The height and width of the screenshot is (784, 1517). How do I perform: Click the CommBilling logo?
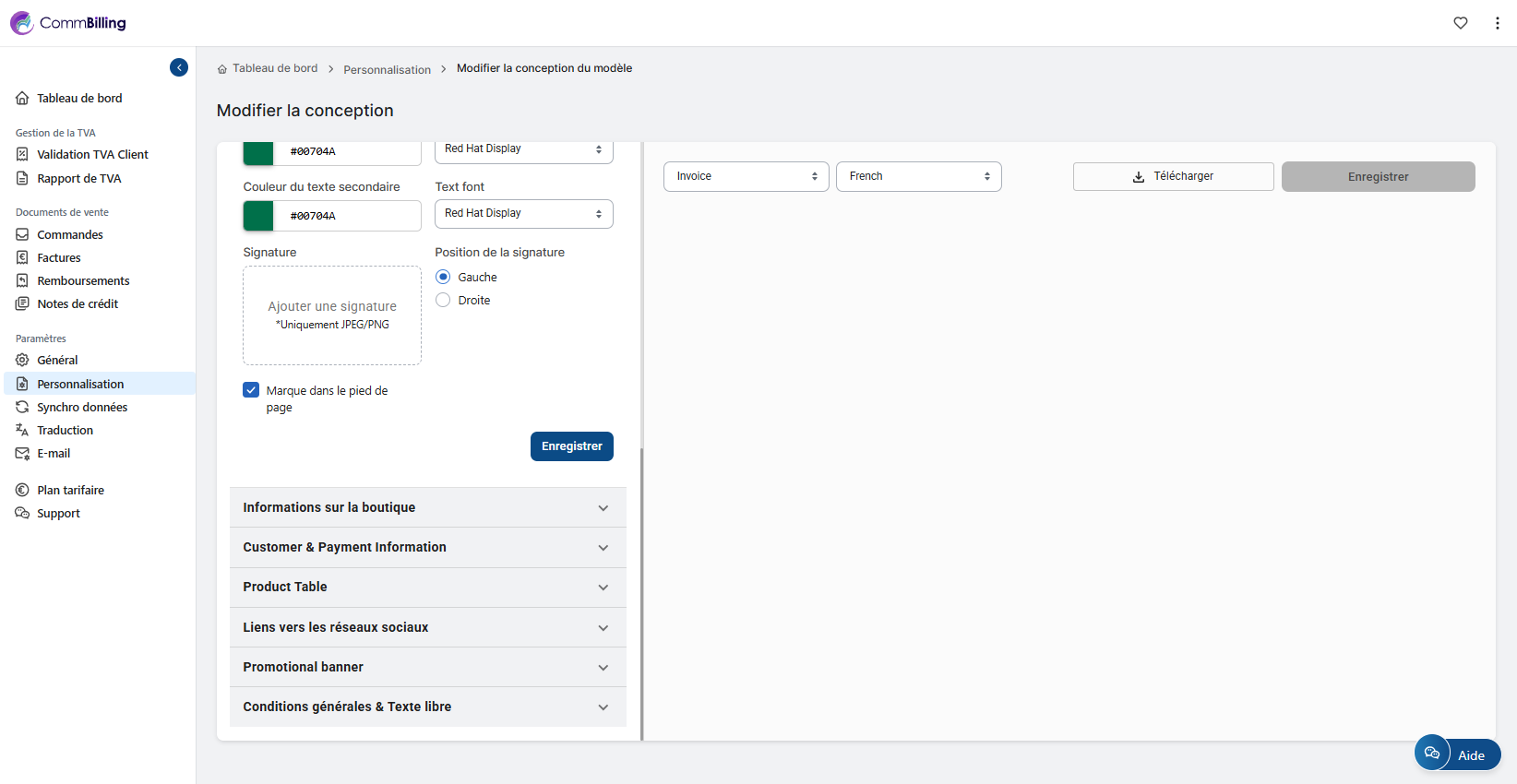(68, 23)
